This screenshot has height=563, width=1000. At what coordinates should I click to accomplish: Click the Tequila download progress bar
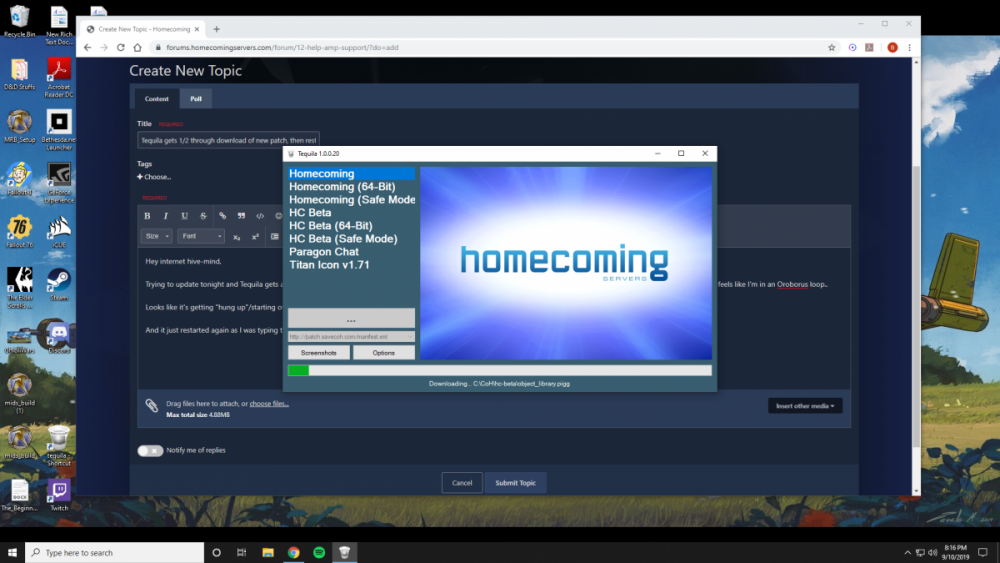[500, 370]
